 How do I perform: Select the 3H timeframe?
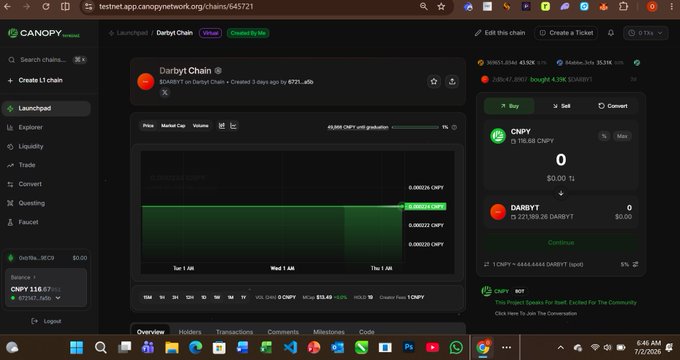click(175, 298)
